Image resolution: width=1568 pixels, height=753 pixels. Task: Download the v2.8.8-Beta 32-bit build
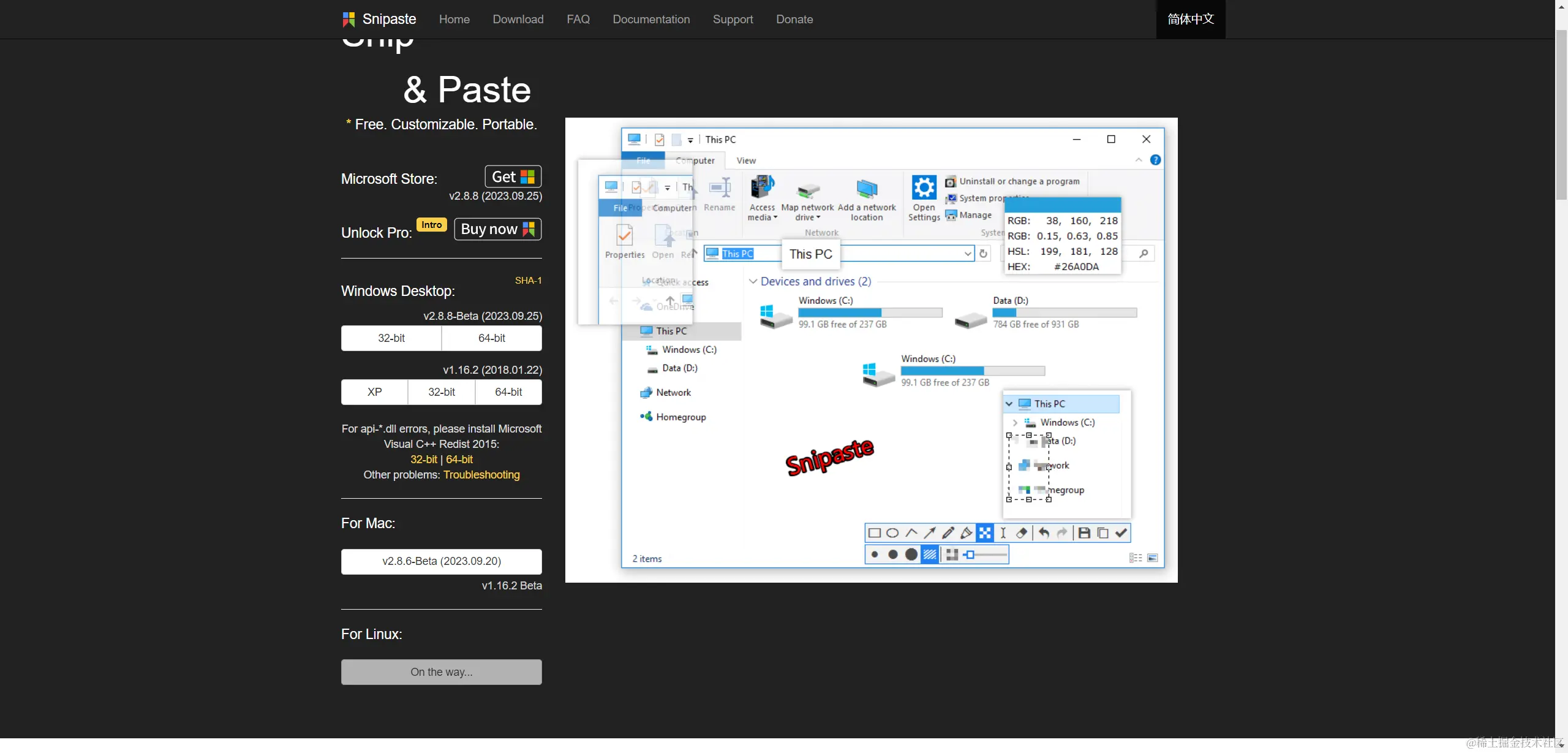[391, 338]
